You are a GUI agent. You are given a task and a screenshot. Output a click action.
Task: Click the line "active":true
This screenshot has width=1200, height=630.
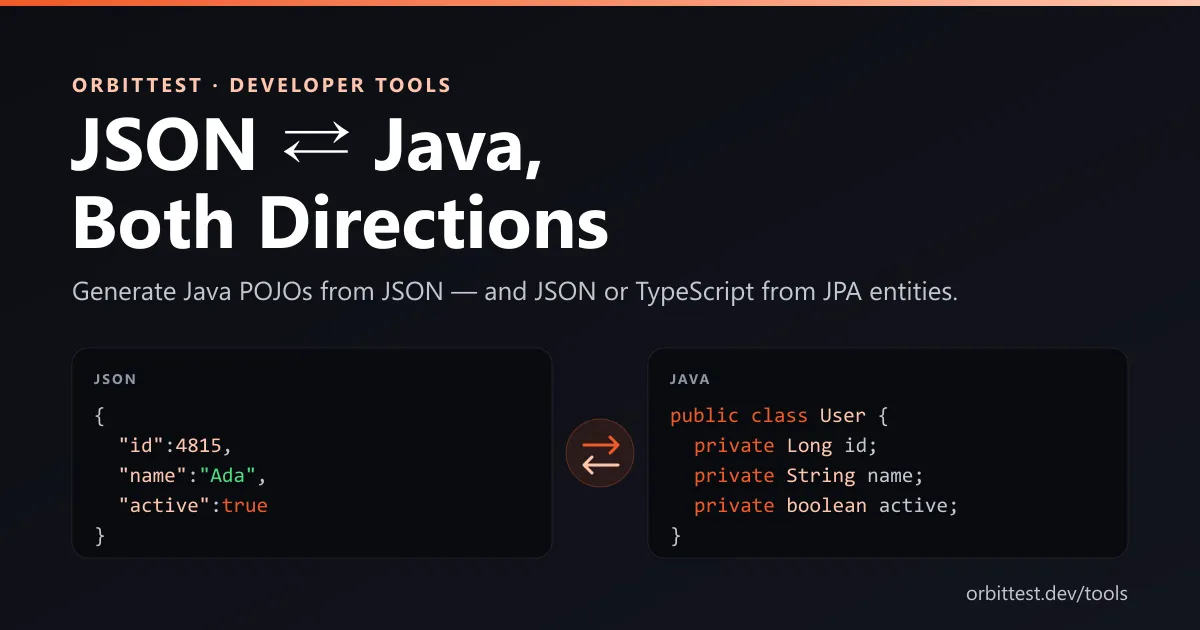pos(193,505)
